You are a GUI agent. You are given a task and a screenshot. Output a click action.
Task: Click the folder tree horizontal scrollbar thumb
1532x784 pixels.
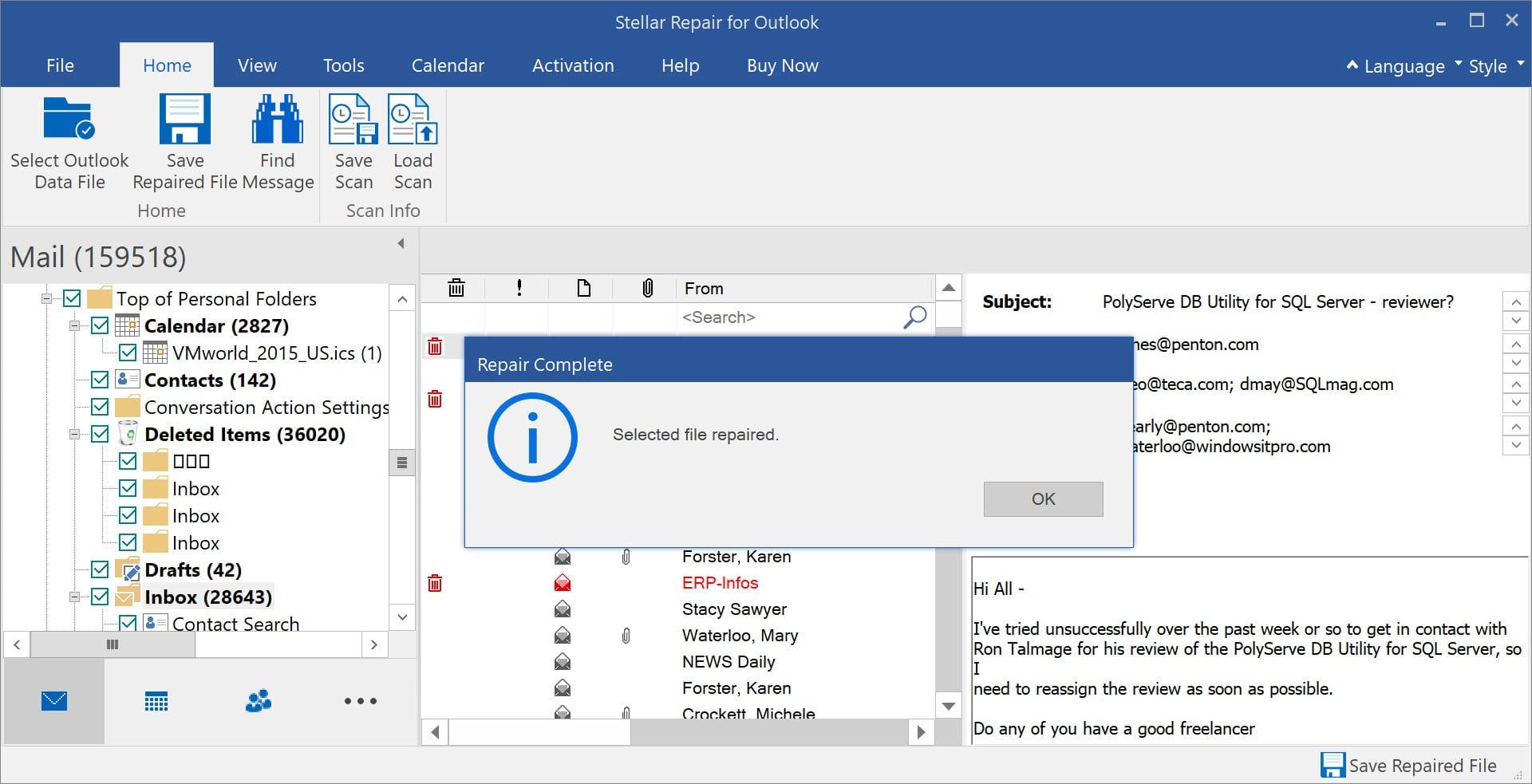(x=113, y=644)
